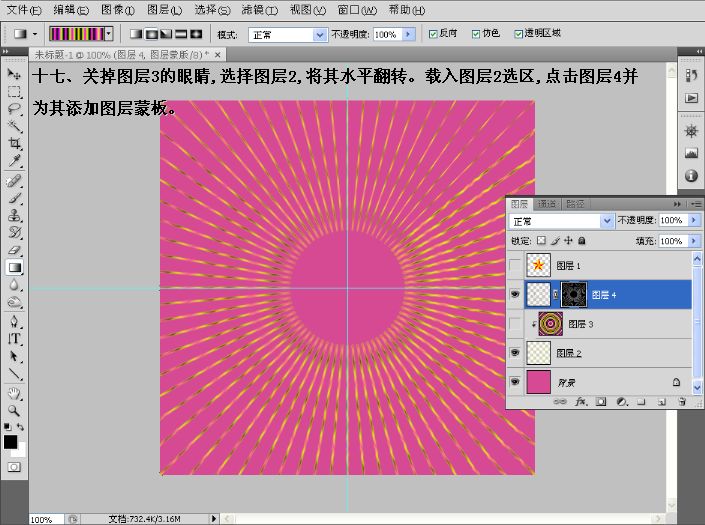Open 填充 fill slider arrow
The width and height of the screenshot is (705, 525).
click(694, 241)
